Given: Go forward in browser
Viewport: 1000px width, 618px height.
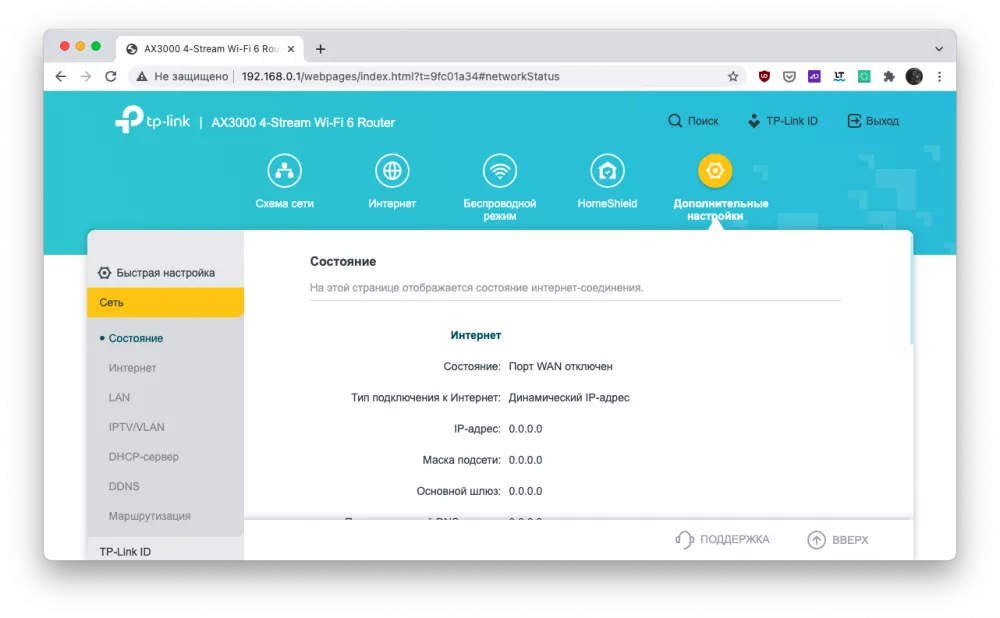Looking at the screenshot, I should (85, 77).
